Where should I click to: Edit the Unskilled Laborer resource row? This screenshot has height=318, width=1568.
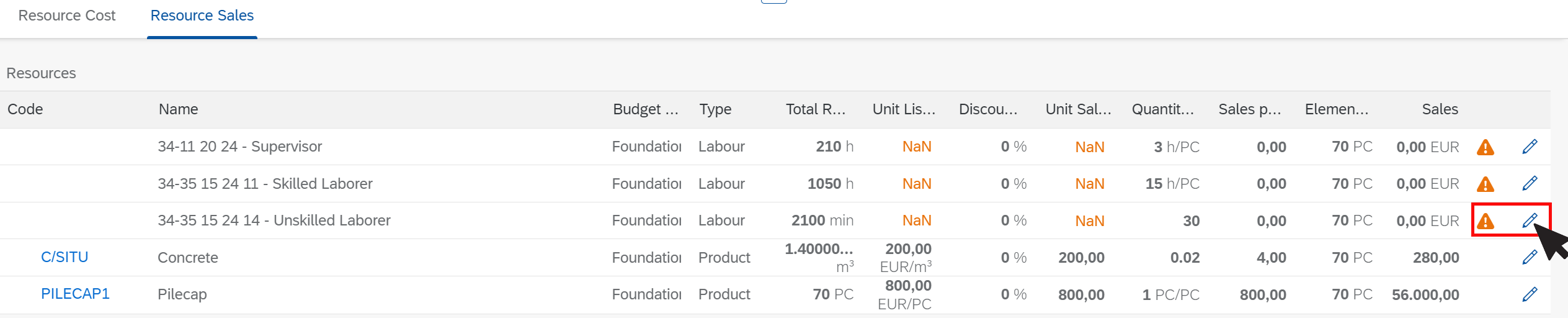point(1530,220)
